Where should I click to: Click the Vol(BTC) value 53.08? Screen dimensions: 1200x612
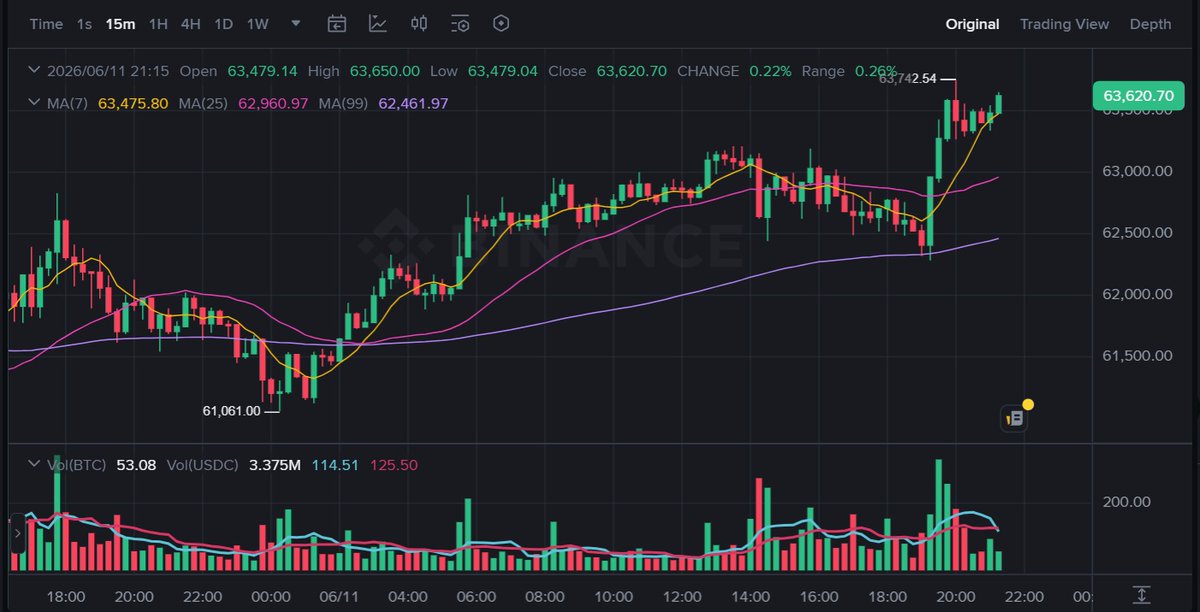pyautogui.click(x=136, y=465)
